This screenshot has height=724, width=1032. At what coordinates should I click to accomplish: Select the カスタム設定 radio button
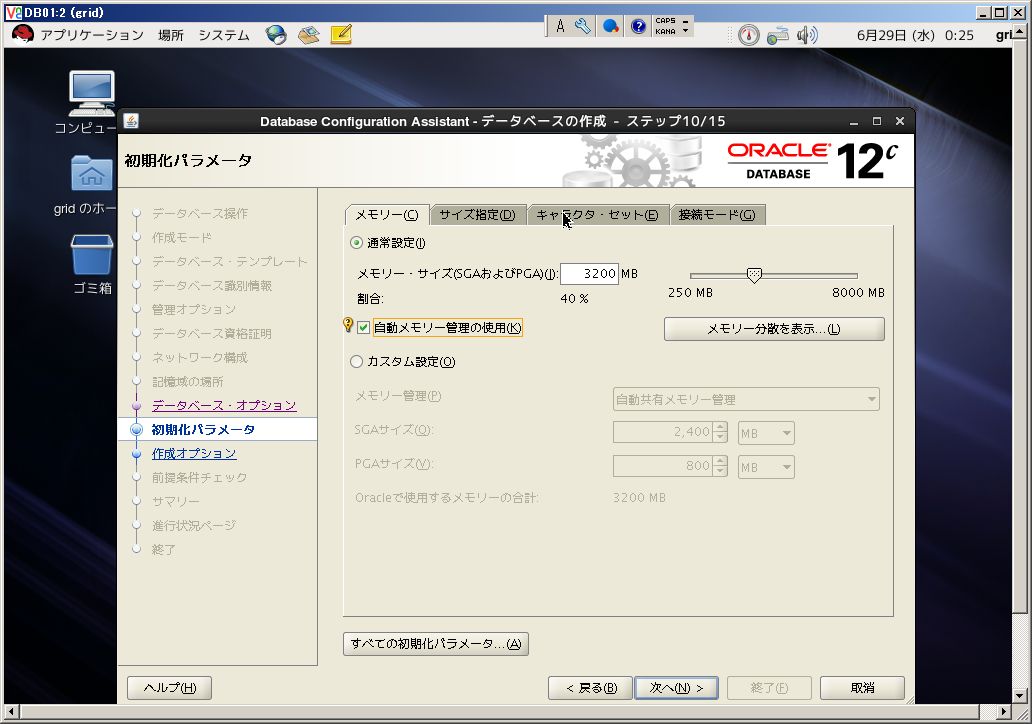(x=356, y=361)
